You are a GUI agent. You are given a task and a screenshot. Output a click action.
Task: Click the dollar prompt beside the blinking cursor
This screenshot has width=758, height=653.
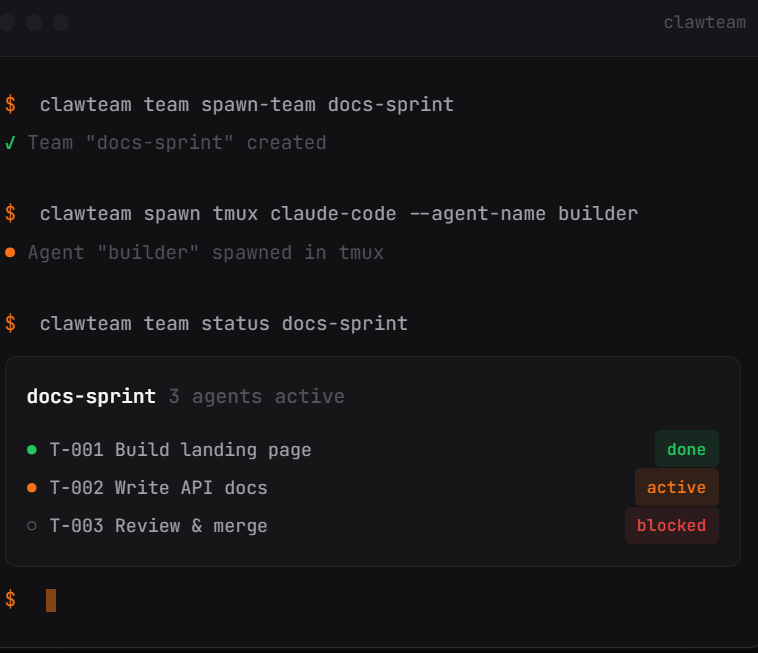click(x=10, y=600)
